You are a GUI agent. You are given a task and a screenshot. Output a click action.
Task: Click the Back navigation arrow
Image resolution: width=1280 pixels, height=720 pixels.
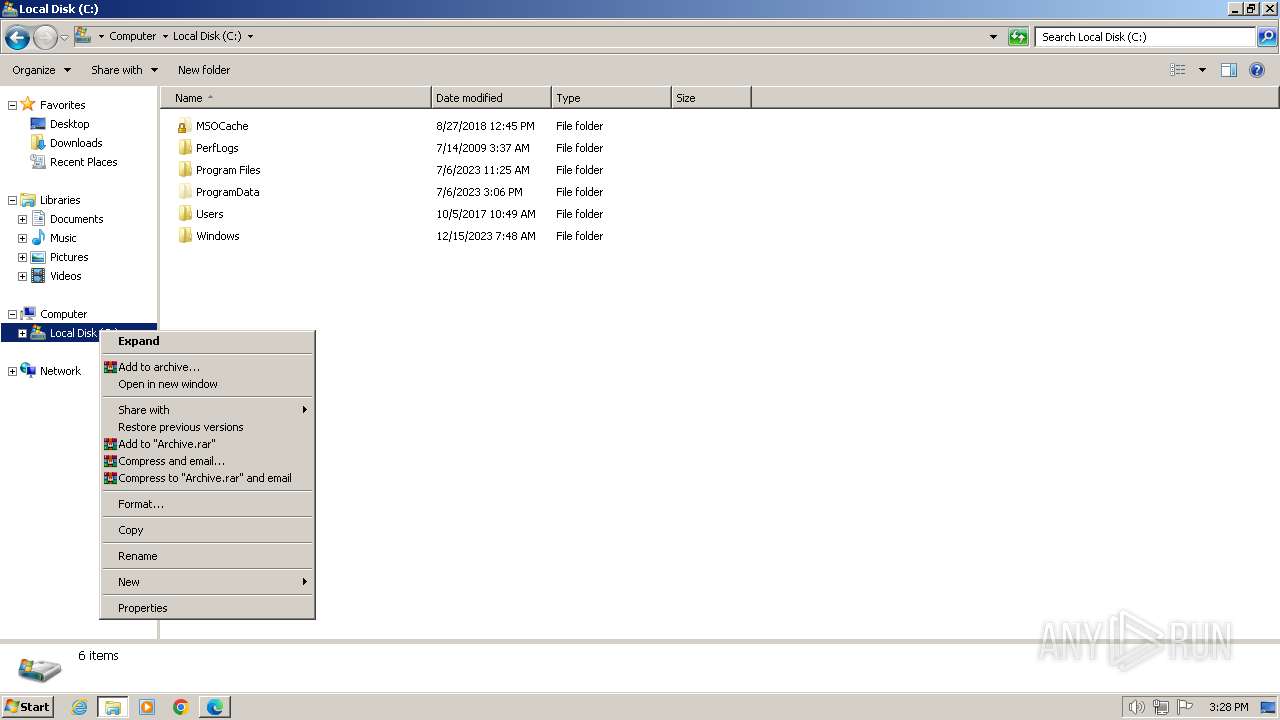click(17, 38)
